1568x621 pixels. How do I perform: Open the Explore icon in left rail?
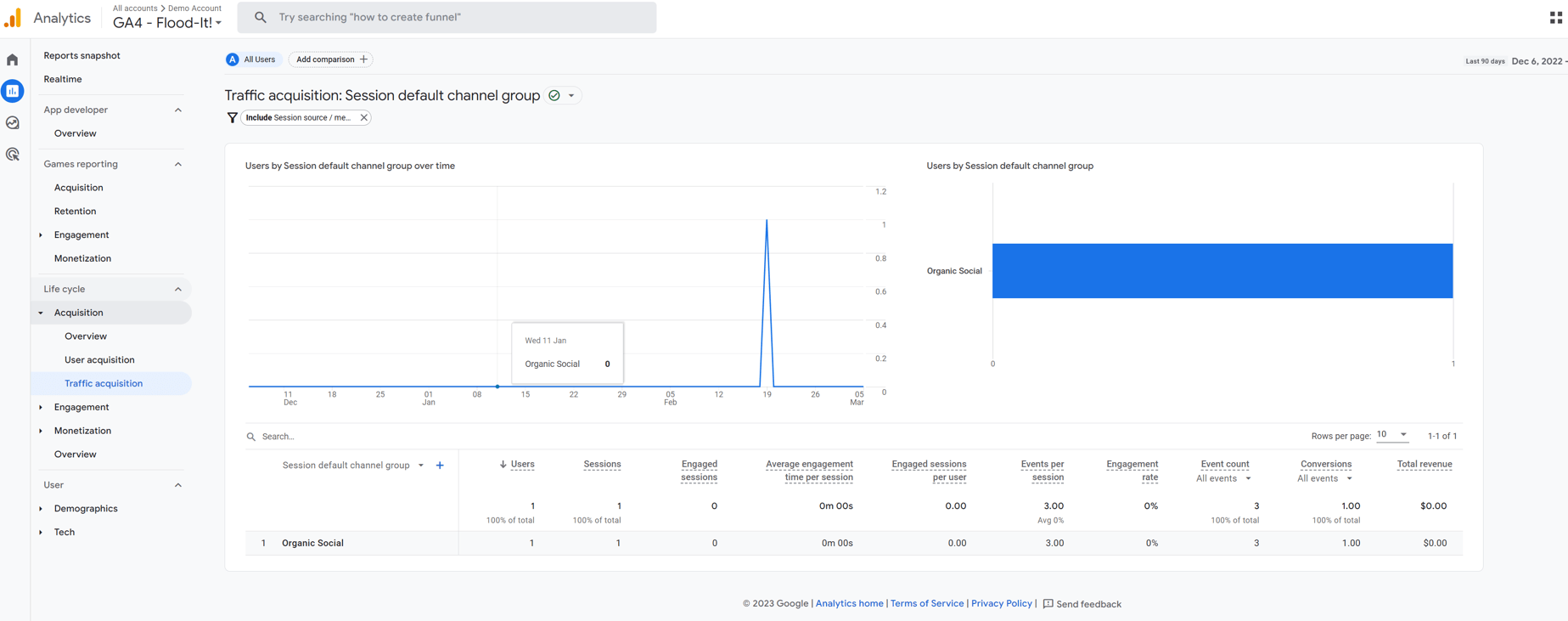click(13, 123)
